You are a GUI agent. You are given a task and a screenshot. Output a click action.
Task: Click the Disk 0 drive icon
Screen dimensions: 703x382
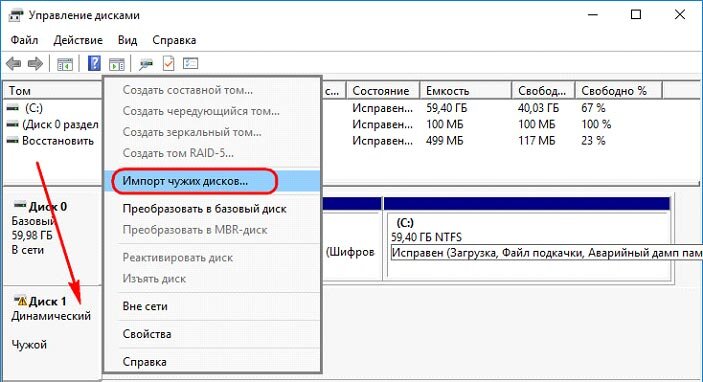coord(20,205)
